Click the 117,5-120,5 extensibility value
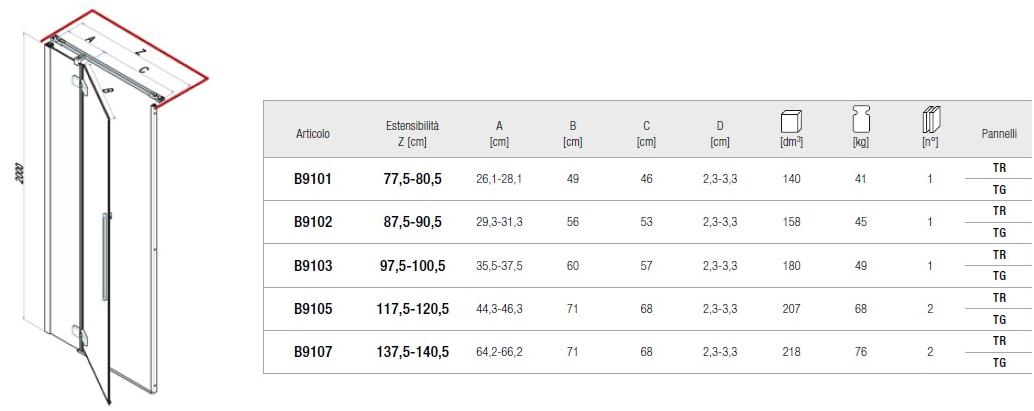Viewport: 1034px width, 411px height. click(x=412, y=309)
